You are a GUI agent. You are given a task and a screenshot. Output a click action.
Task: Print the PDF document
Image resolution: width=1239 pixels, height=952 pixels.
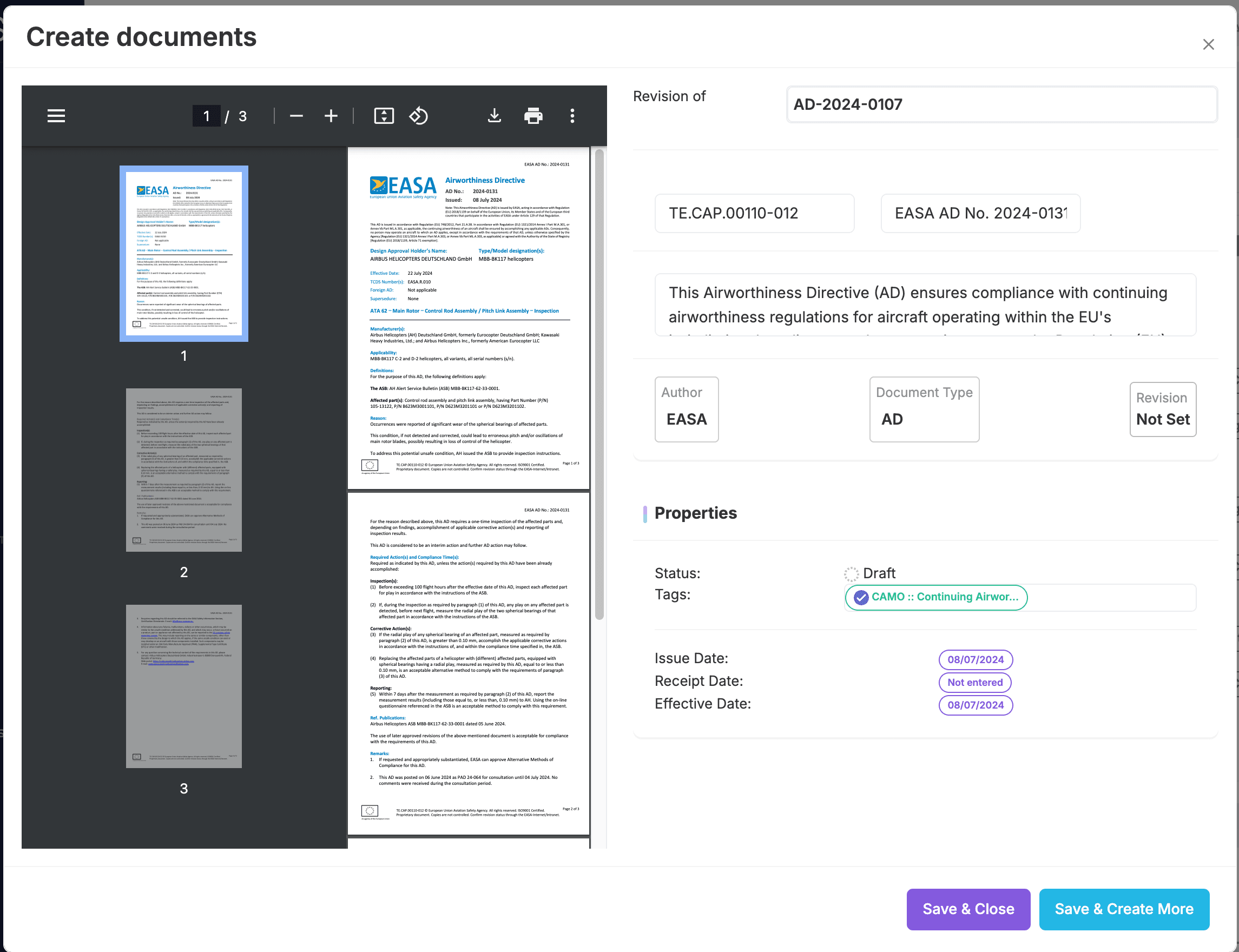533,116
